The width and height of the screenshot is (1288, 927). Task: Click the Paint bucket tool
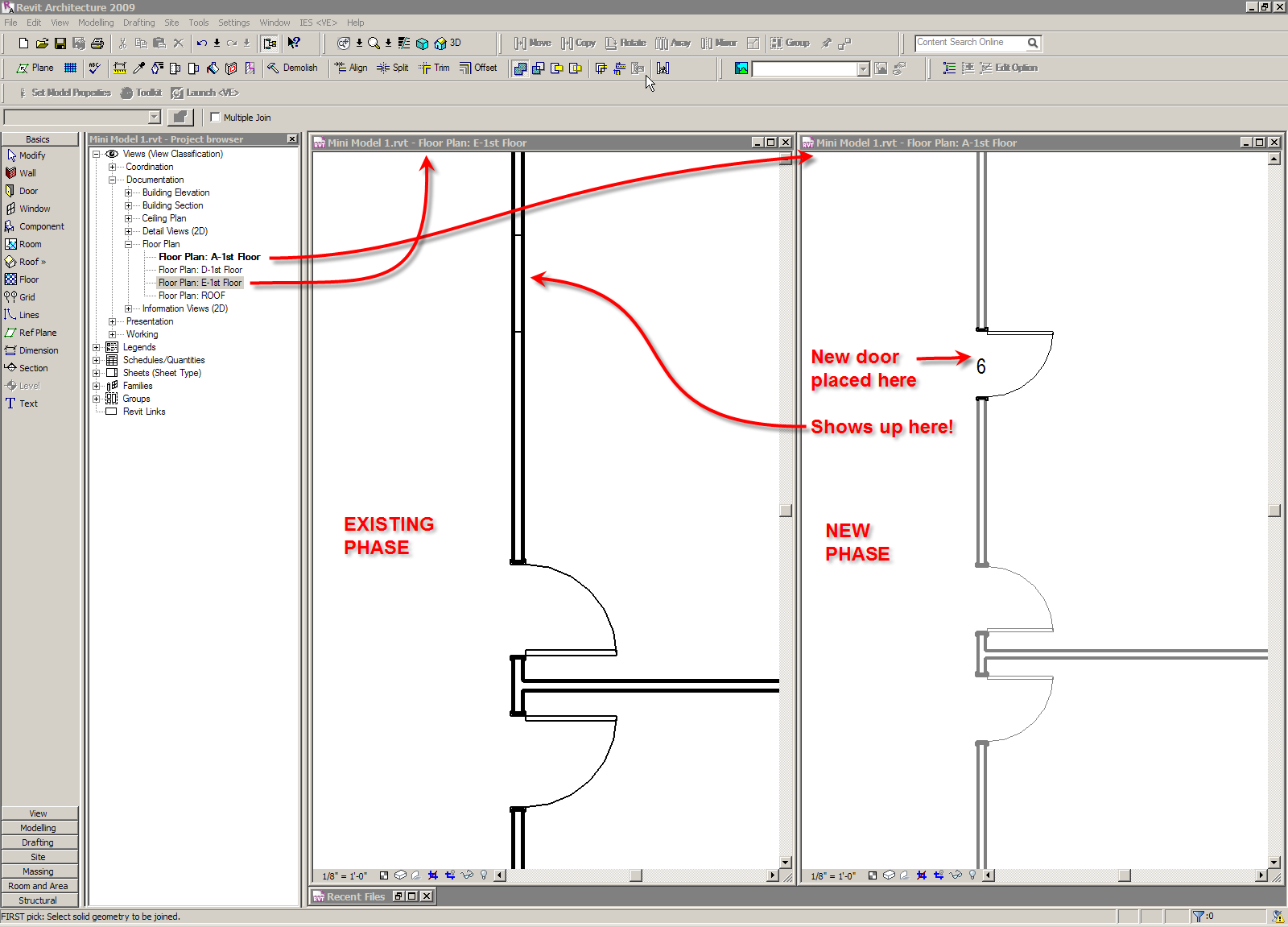(x=213, y=68)
